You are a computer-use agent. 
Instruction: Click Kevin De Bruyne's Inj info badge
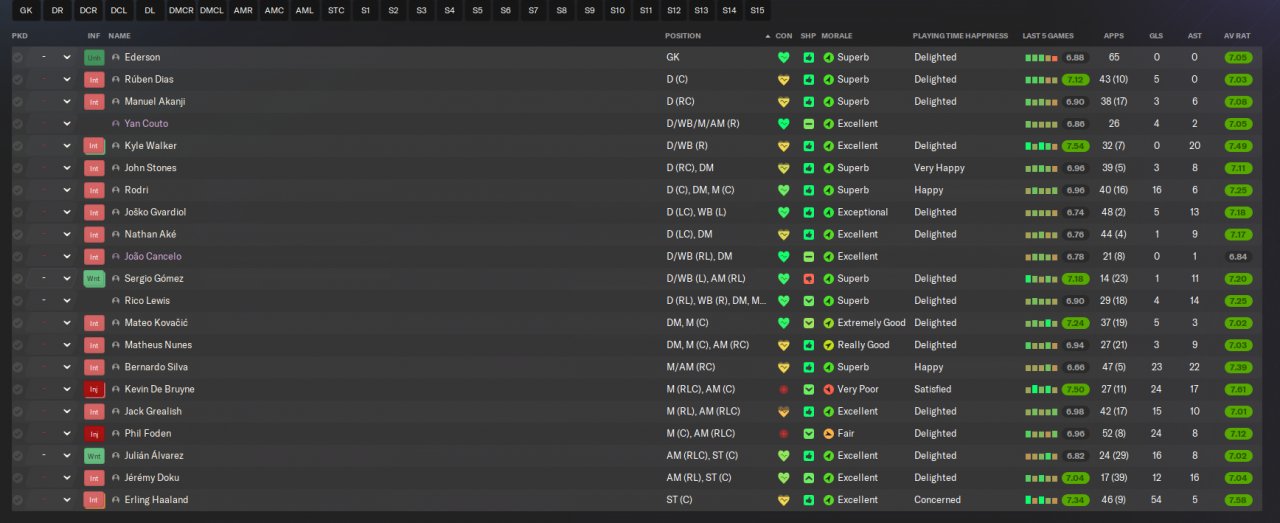tap(94, 389)
